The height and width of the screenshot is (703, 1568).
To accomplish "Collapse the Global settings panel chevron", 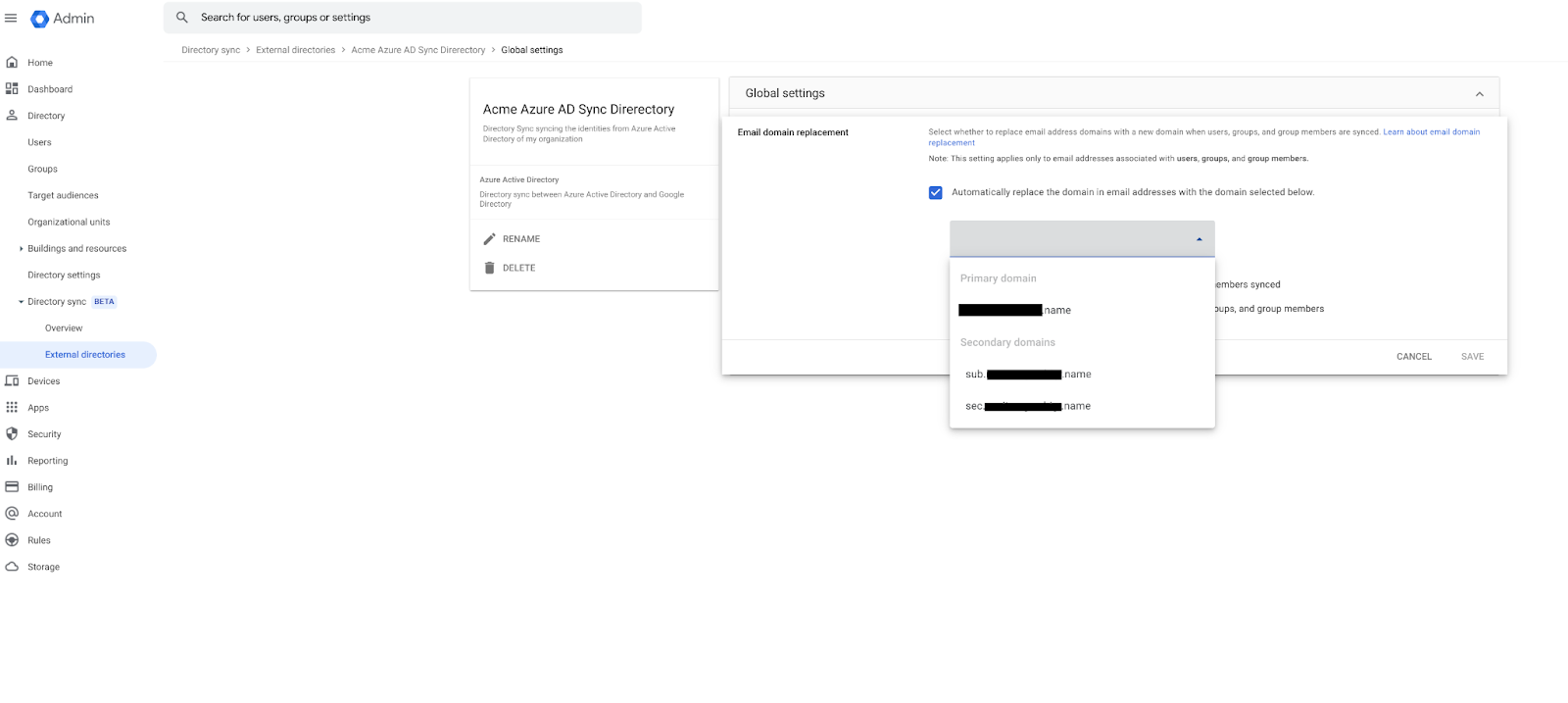I will point(1479,94).
